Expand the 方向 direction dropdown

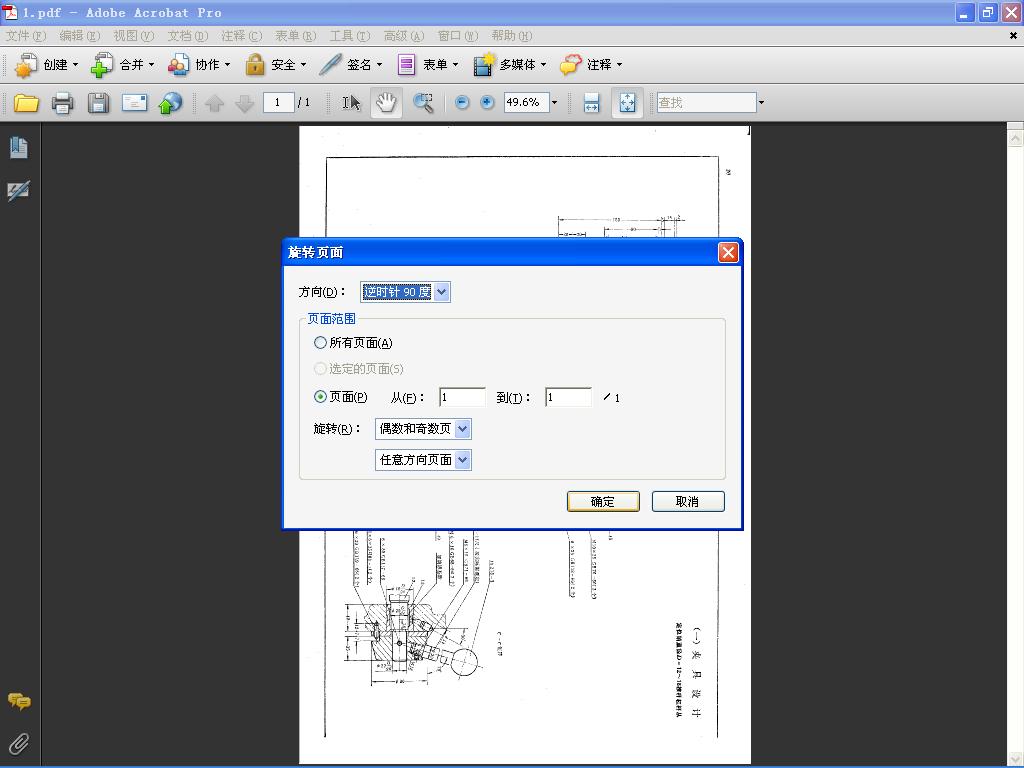pyautogui.click(x=442, y=292)
